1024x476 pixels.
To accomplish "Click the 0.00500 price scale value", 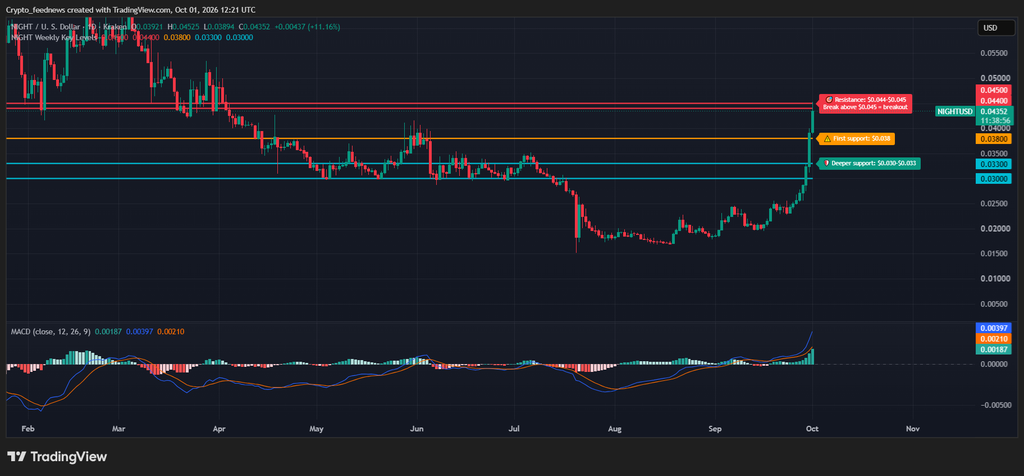I will click(994, 304).
